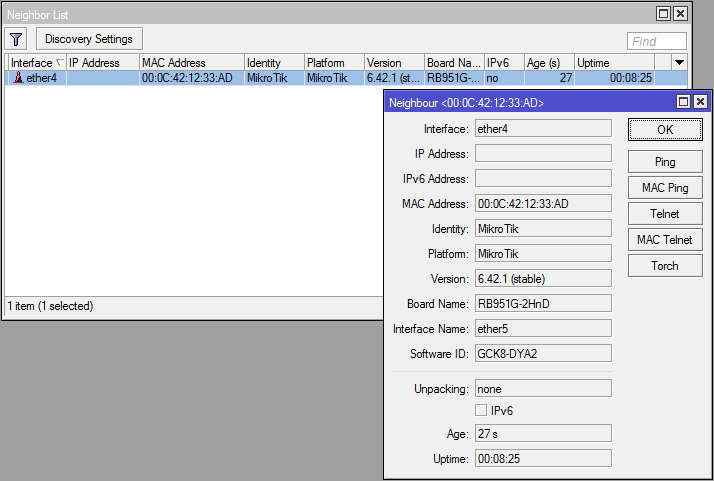The height and width of the screenshot is (481, 714).
Task: Launch Torch from the Neighbour dialog
Action: coord(665,266)
